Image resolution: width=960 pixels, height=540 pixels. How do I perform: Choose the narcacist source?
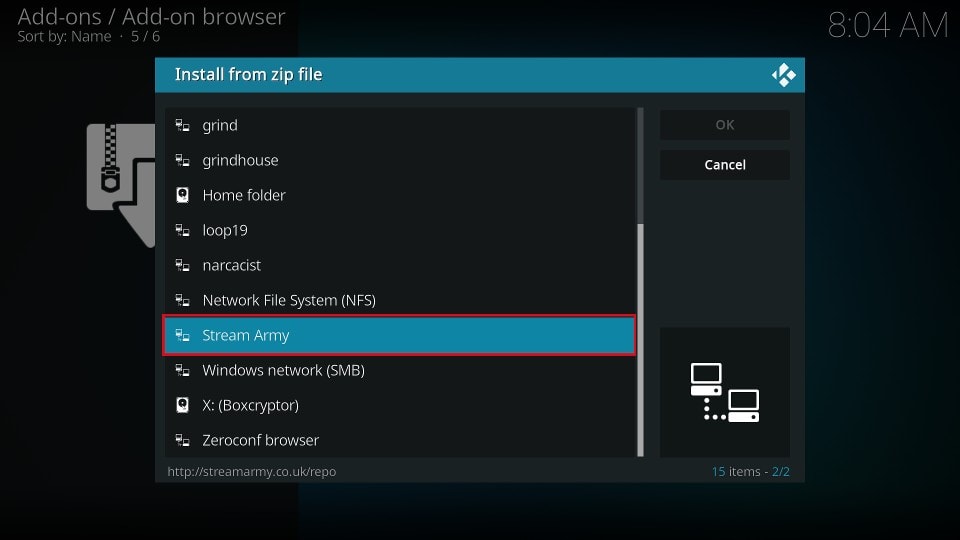[x=400, y=265]
